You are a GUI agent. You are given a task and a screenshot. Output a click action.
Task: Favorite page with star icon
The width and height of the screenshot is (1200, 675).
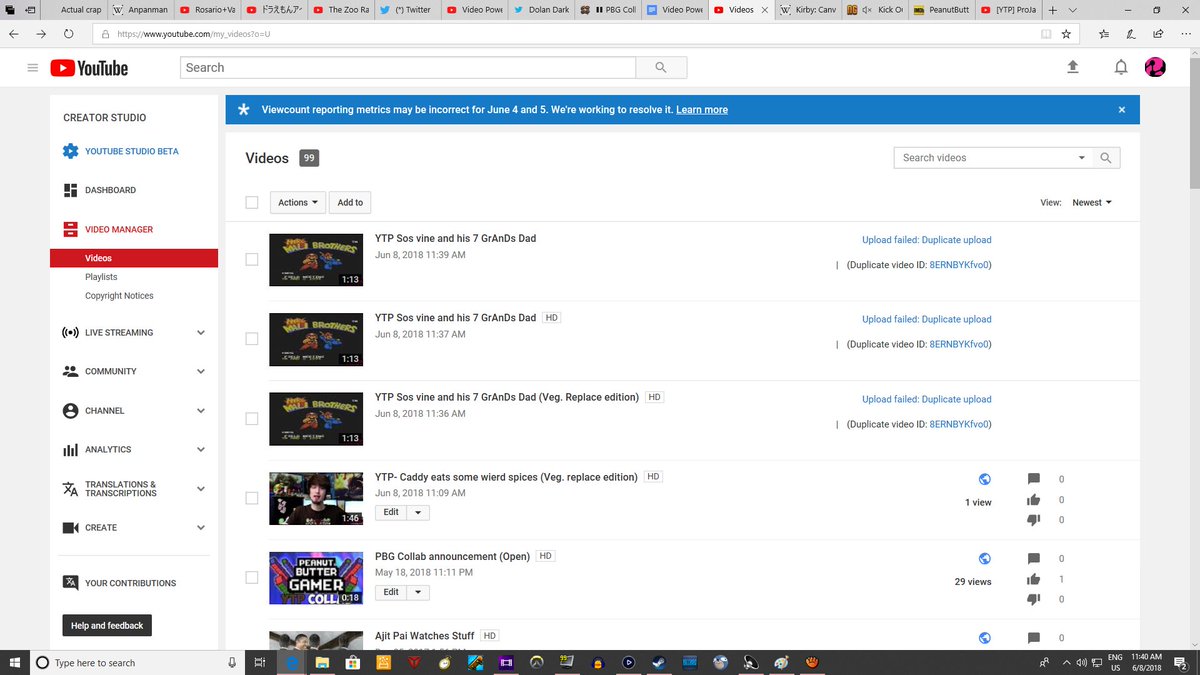pos(1066,33)
